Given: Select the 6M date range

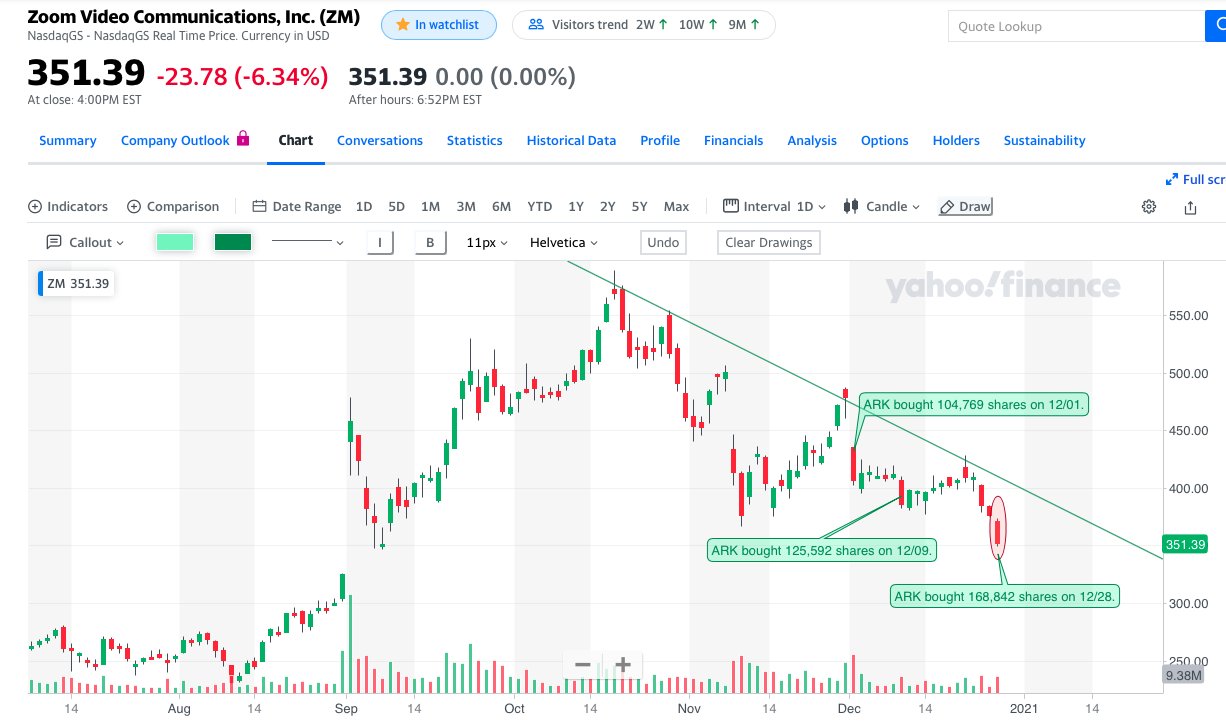Looking at the screenshot, I should click(501, 207).
